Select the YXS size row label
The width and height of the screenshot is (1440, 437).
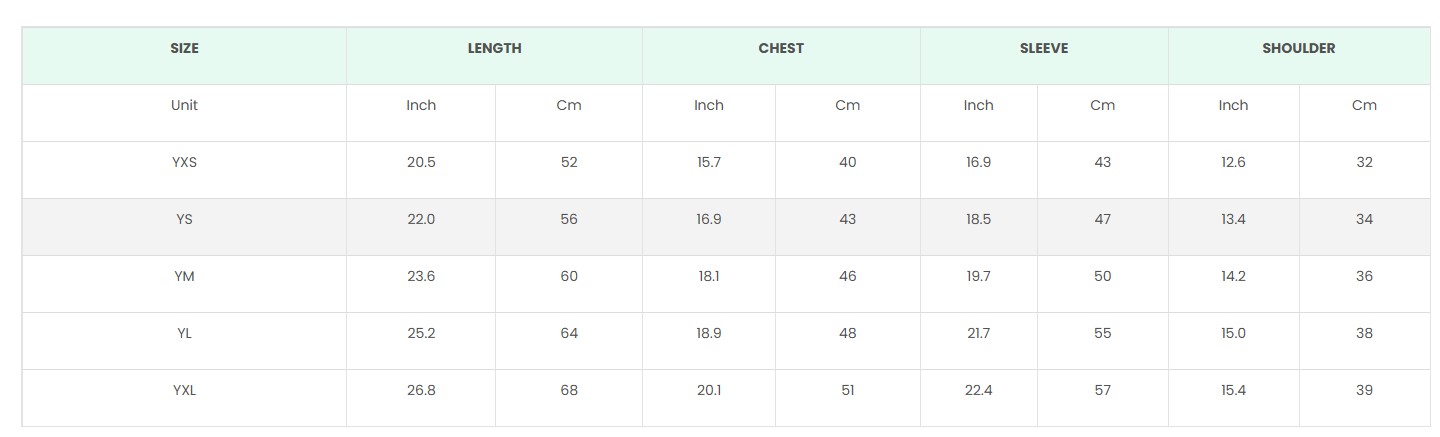point(184,162)
